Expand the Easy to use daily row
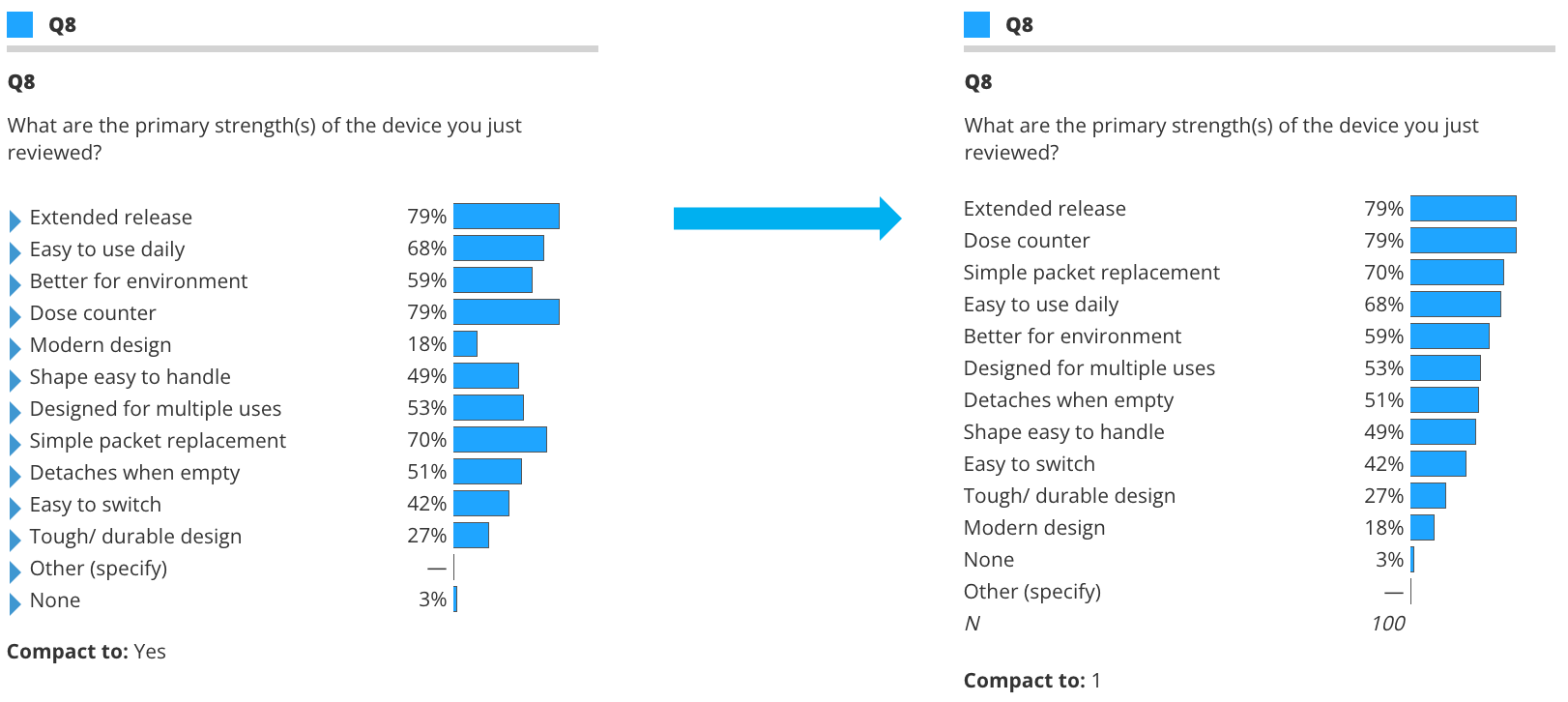 [x=15, y=252]
